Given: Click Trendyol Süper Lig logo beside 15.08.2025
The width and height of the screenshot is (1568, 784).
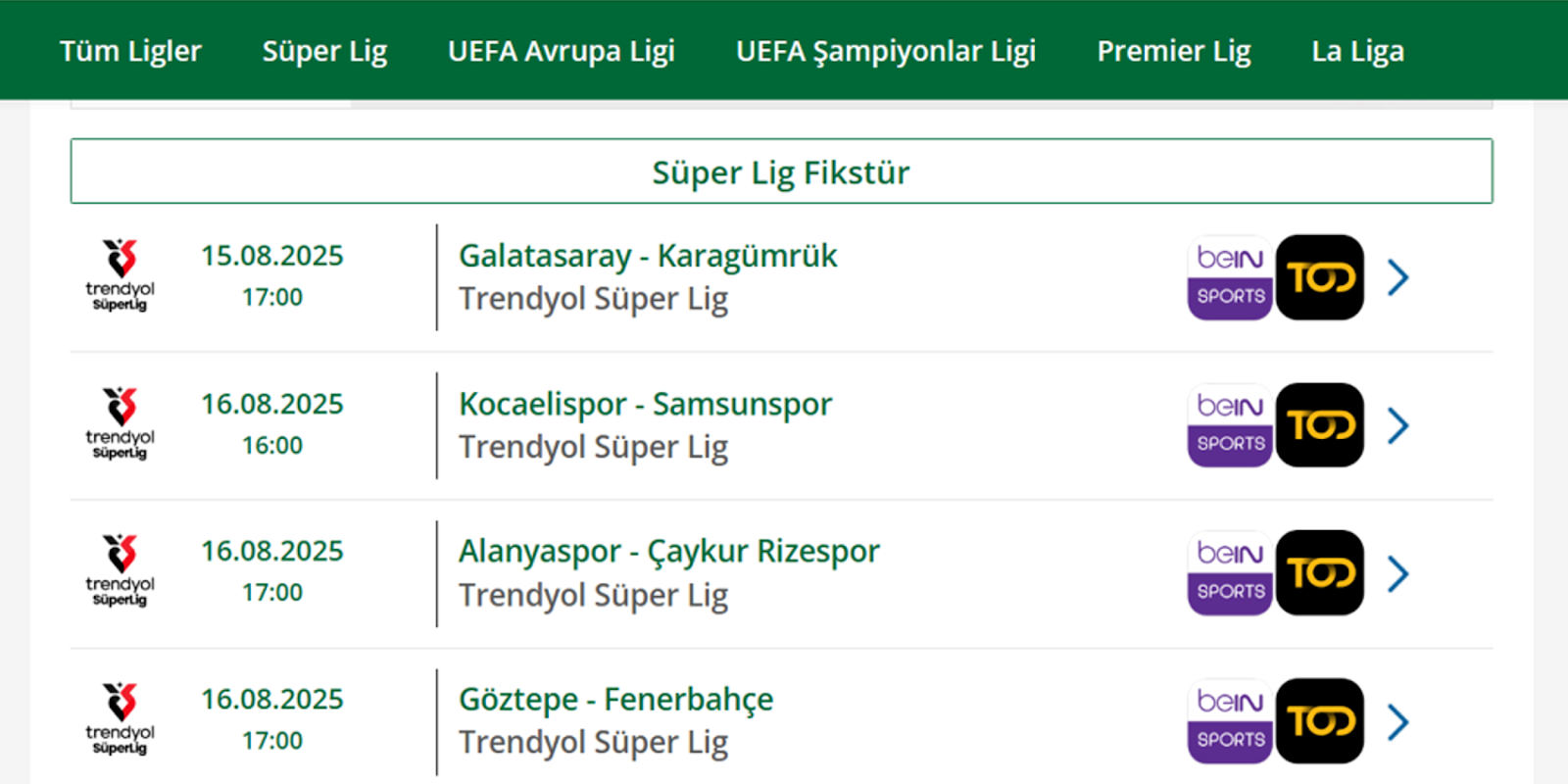Looking at the screenshot, I should point(120,275).
